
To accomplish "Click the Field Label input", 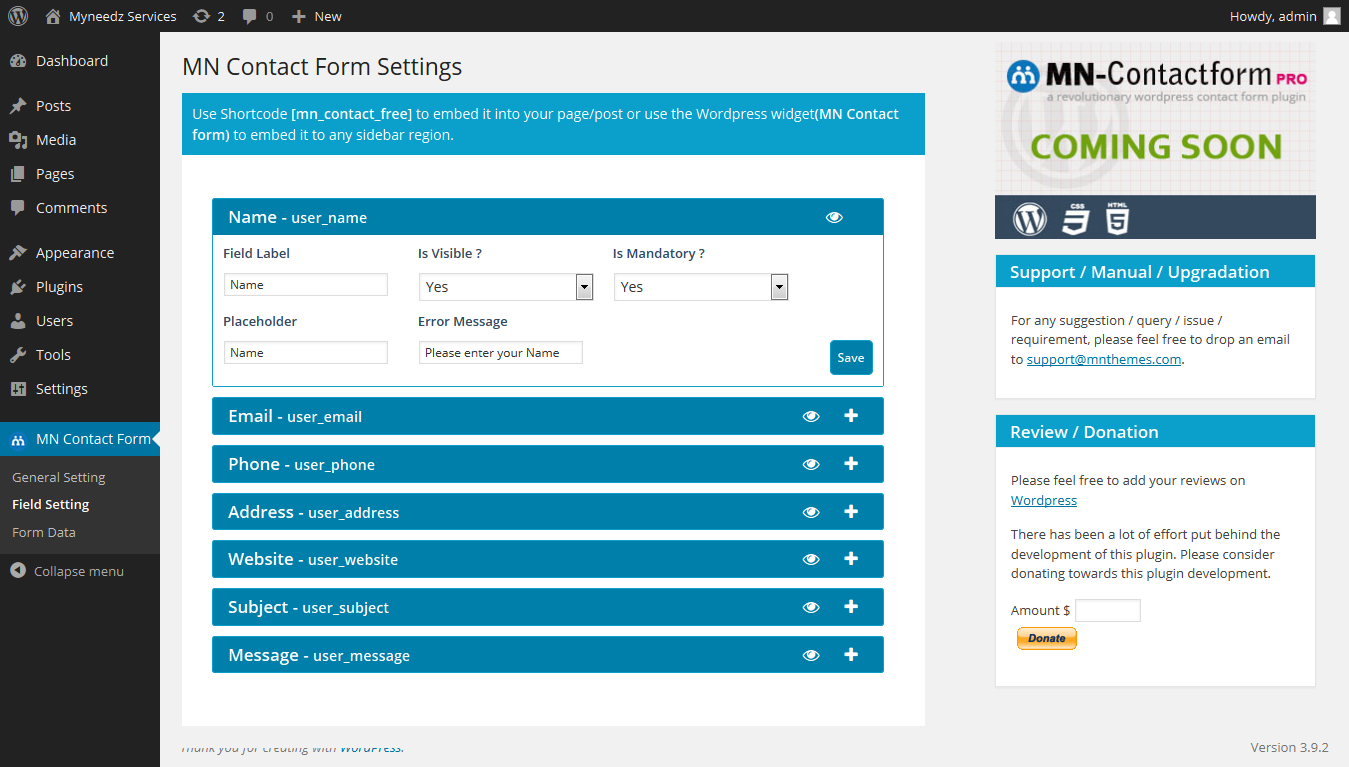I will 306,285.
